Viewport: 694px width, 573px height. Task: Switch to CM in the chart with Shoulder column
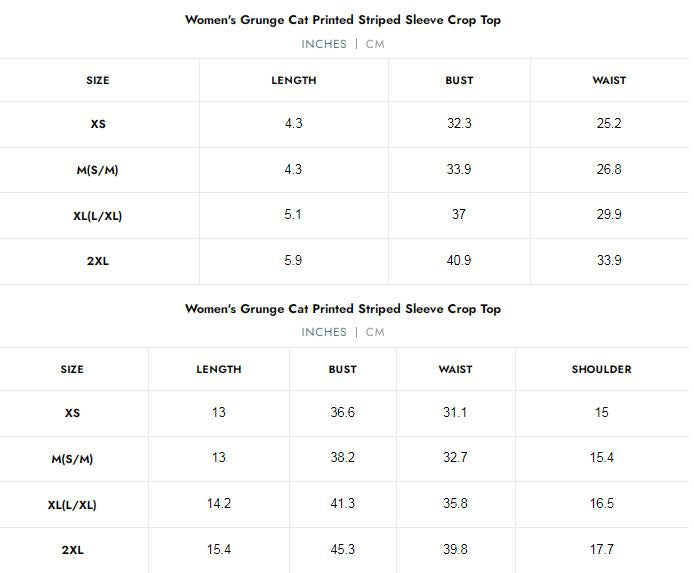click(375, 332)
